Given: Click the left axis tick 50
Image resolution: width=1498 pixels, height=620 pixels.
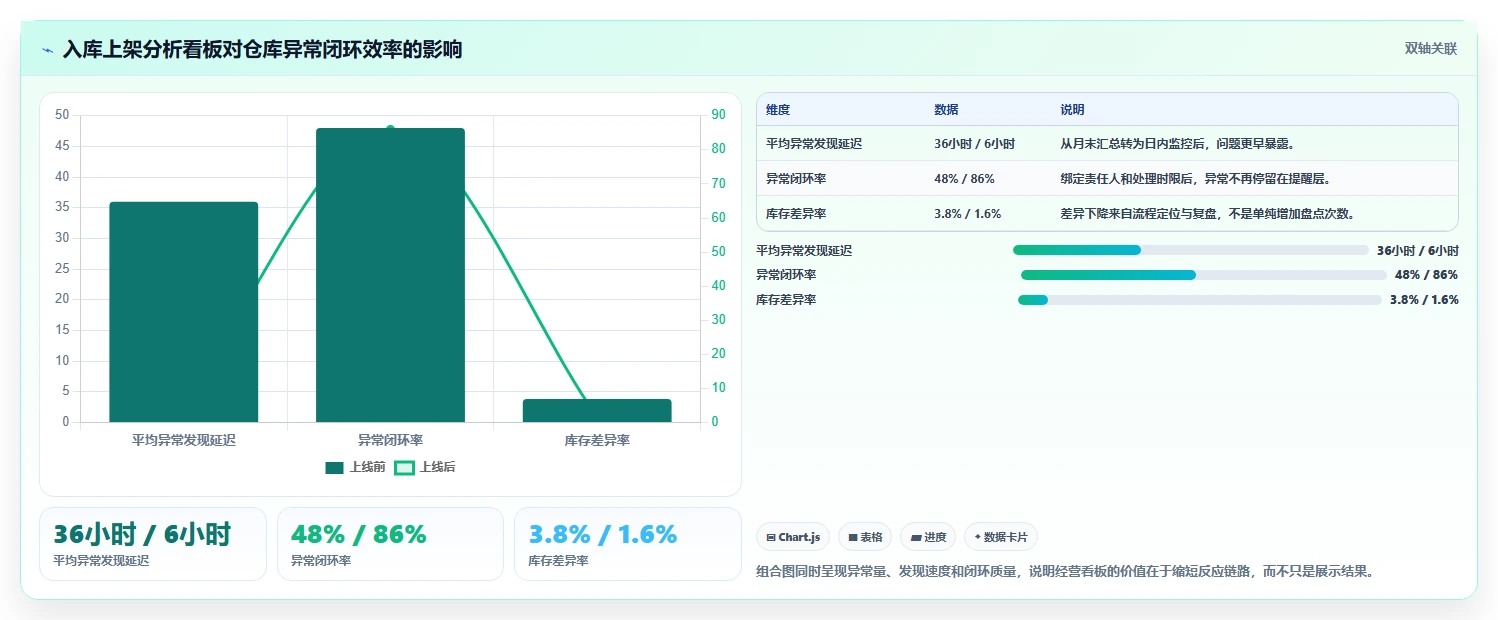Looking at the screenshot, I should 62,115.
